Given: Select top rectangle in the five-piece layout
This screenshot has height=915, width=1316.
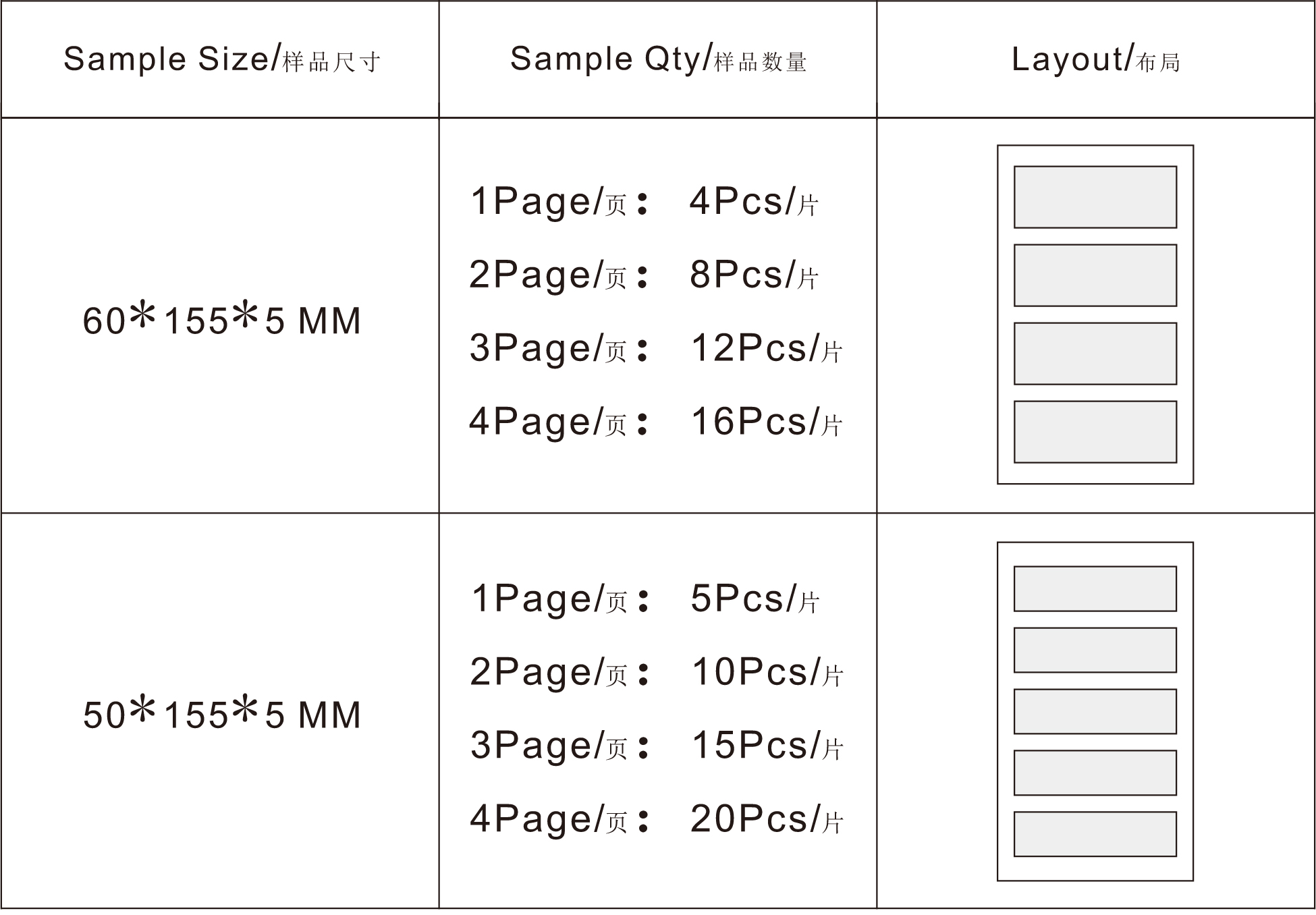Looking at the screenshot, I should click(x=1095, y=589).
